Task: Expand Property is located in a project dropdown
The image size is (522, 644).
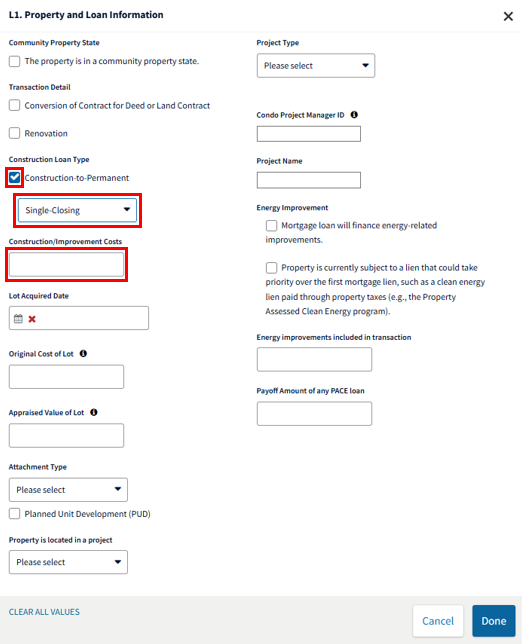Action: point(68,562)
